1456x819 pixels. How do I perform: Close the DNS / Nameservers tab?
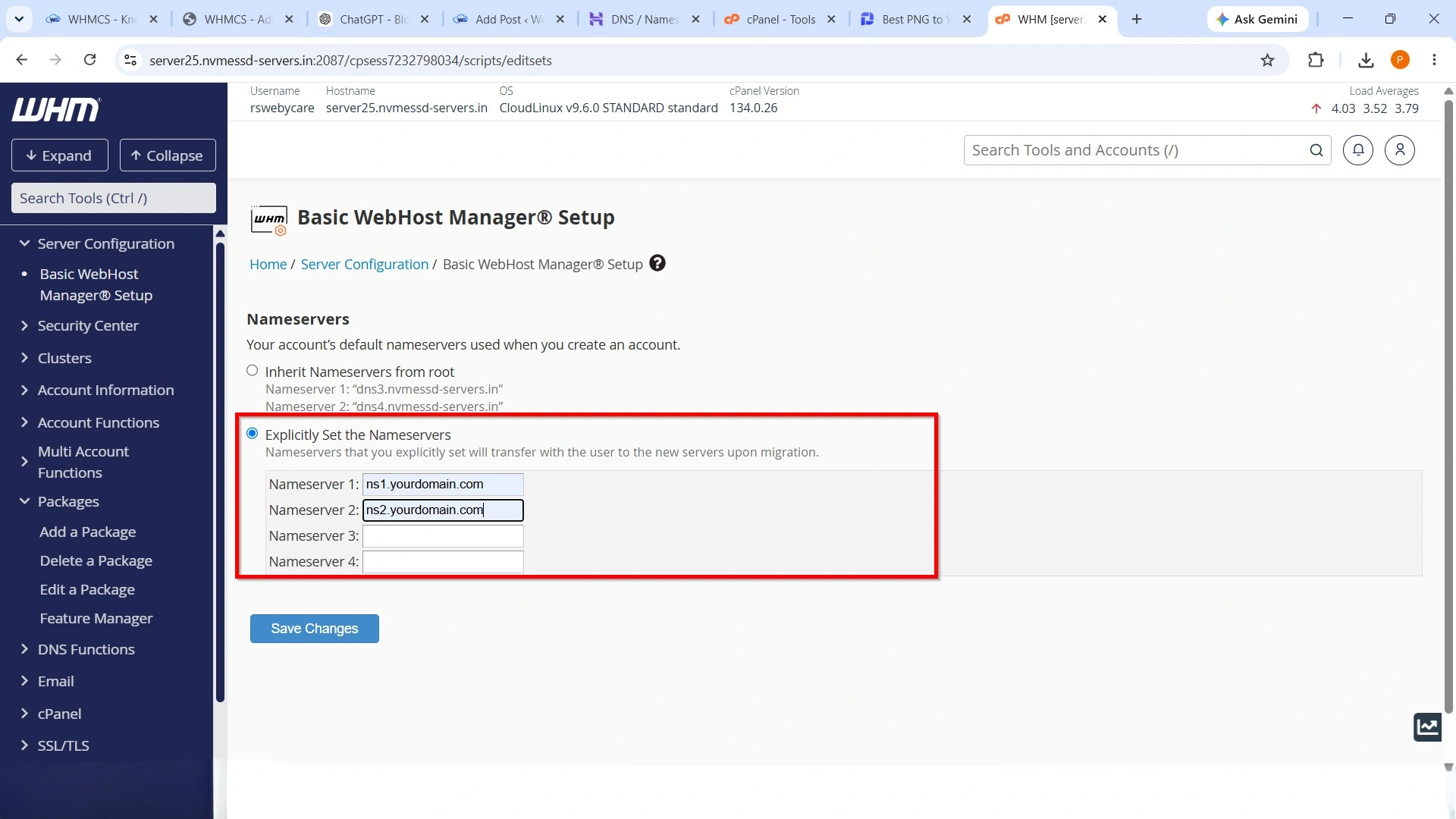coord(695,19)
